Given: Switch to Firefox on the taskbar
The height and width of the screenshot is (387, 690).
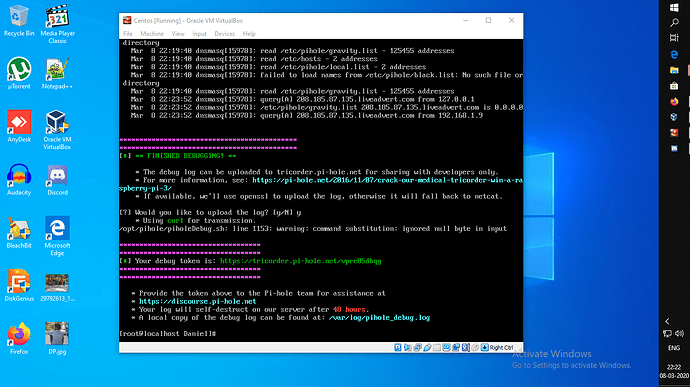Looking at the screenshot, I should tap(674, 102).
